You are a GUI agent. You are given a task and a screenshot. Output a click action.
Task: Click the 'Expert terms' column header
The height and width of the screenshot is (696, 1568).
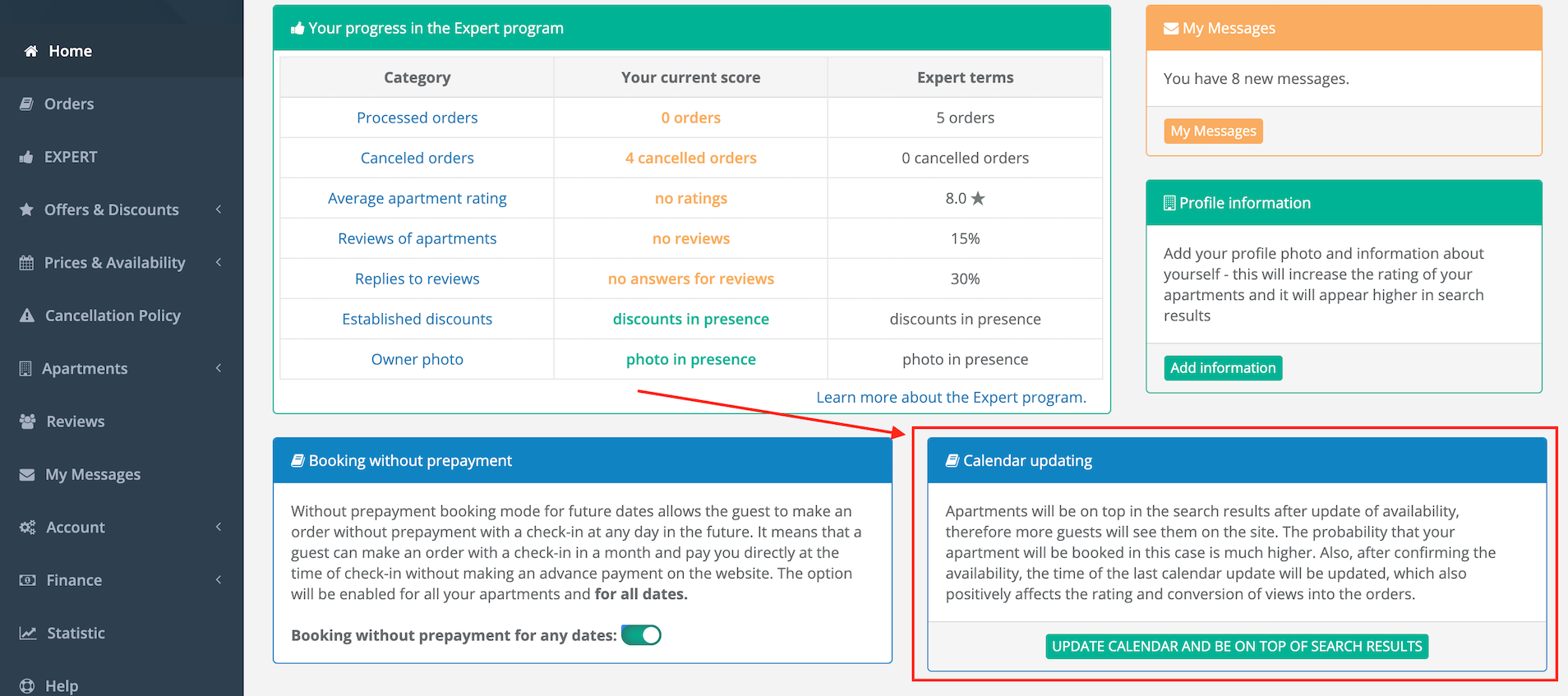(965, 77)
